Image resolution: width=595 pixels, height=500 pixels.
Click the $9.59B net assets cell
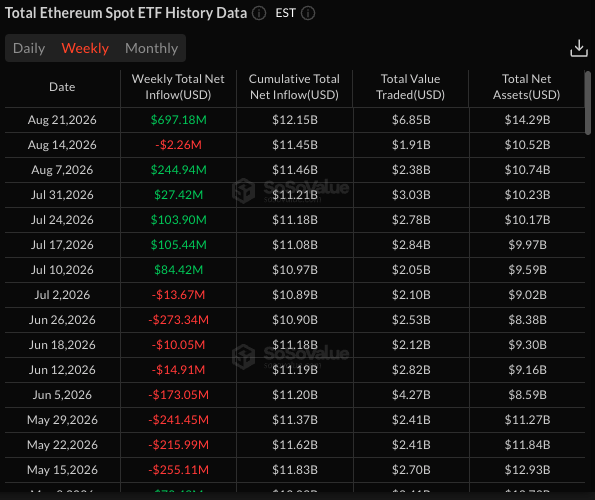pyautogui.click(x=527, y=270)
